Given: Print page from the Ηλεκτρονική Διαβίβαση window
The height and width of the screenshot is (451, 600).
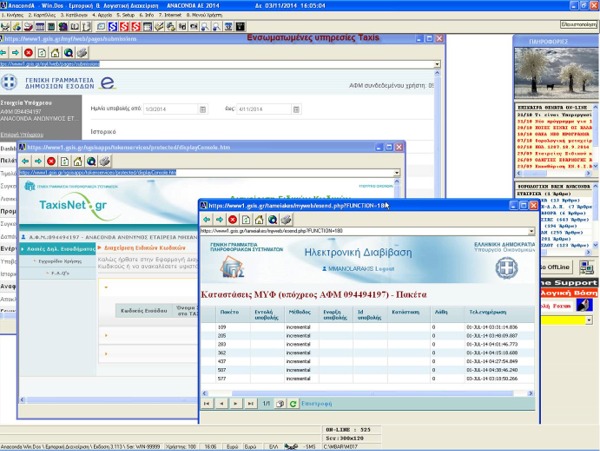Looking at the screenshot, I should [286, 220].
